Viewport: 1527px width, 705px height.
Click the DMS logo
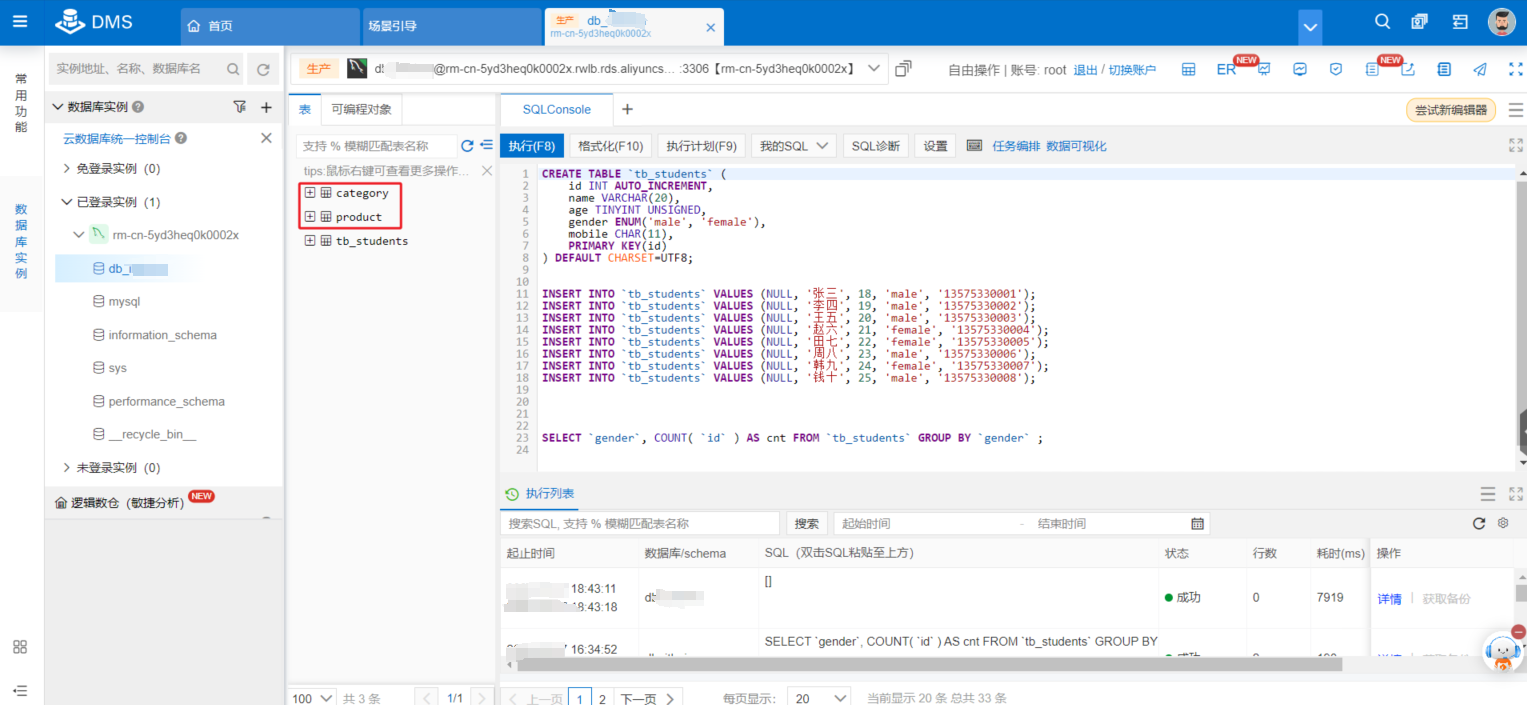(94, 22)
